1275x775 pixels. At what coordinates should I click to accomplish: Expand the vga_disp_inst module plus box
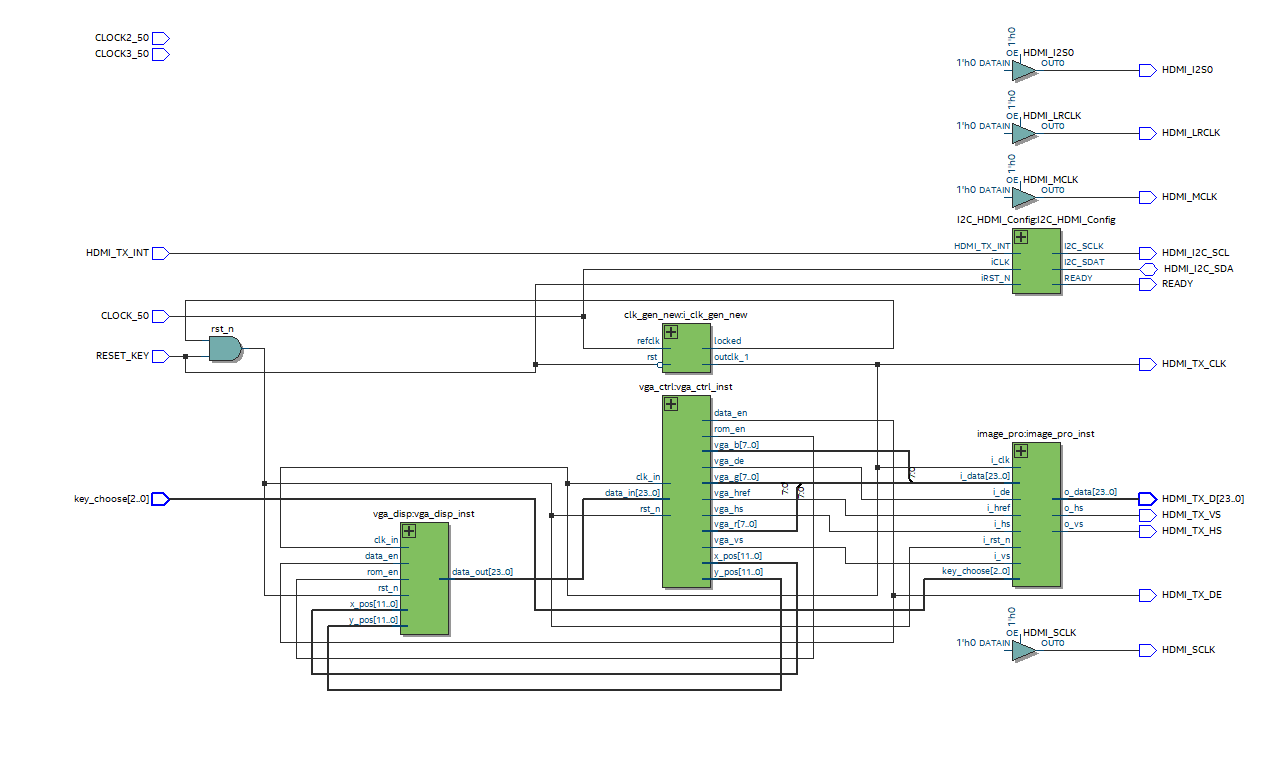point(409,531)
